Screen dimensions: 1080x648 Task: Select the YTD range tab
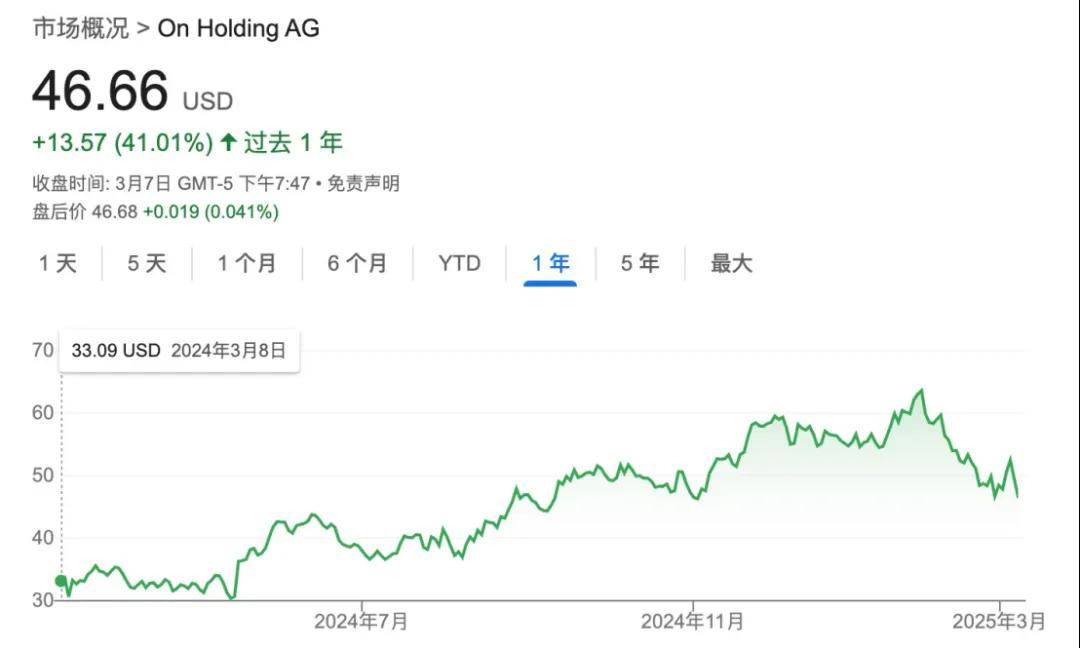[x=459, y=264]
